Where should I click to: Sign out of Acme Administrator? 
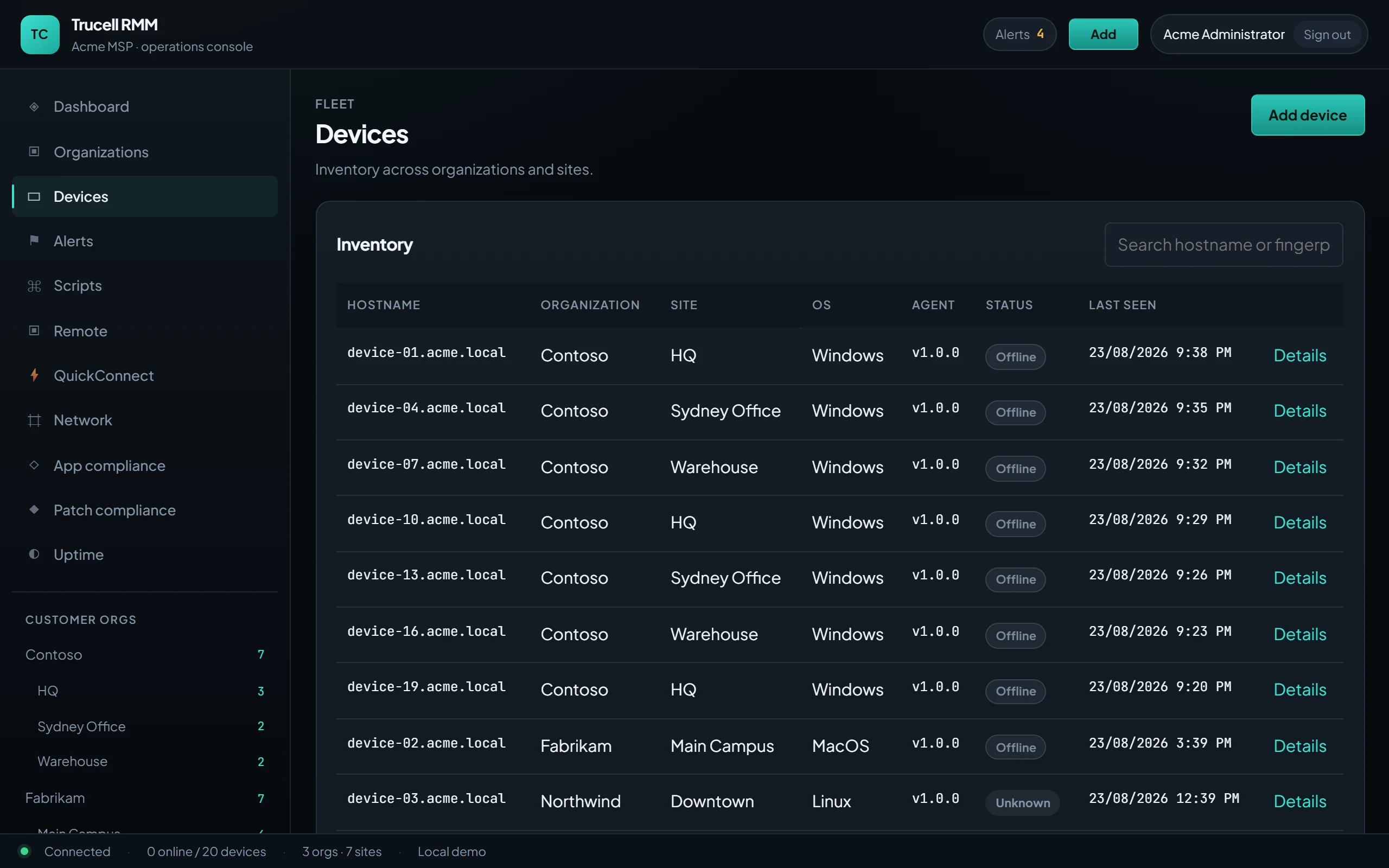(x=1327, y=34)
